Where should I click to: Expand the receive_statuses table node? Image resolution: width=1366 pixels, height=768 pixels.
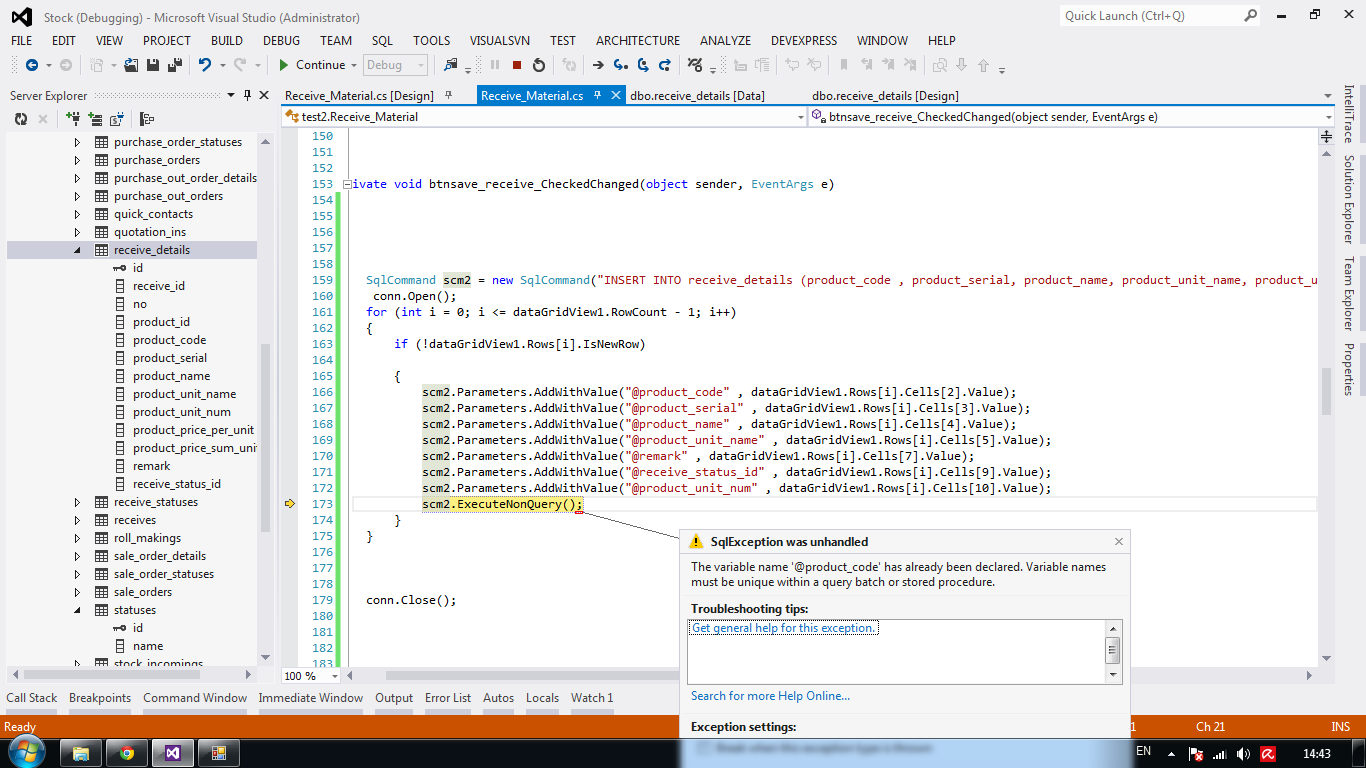[x=78, y=502]
